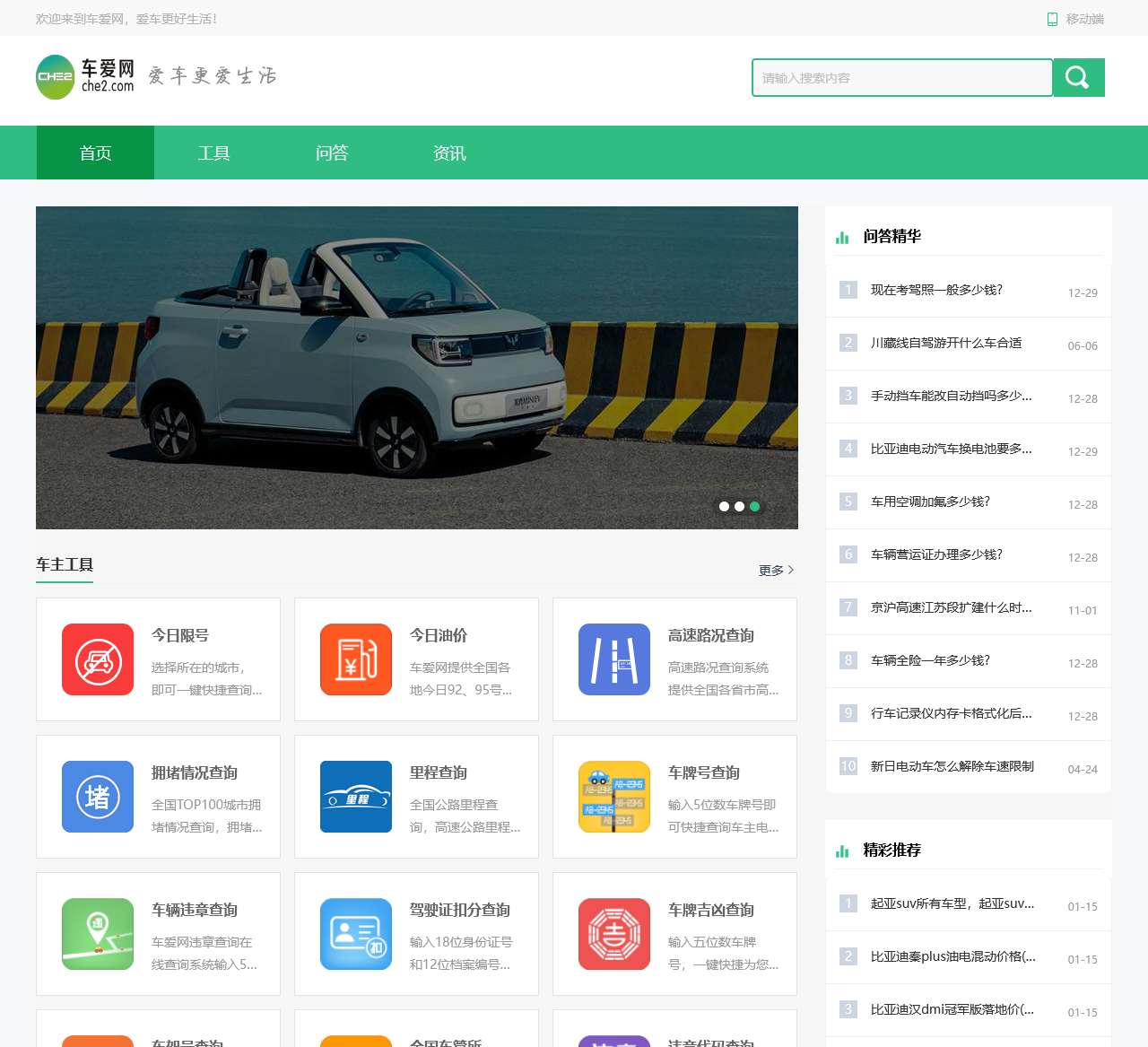This screenshot has height=1047, width=1148.
Task: Open the 车牌吉凶查询 bagua icon
Action: [614, 934]
